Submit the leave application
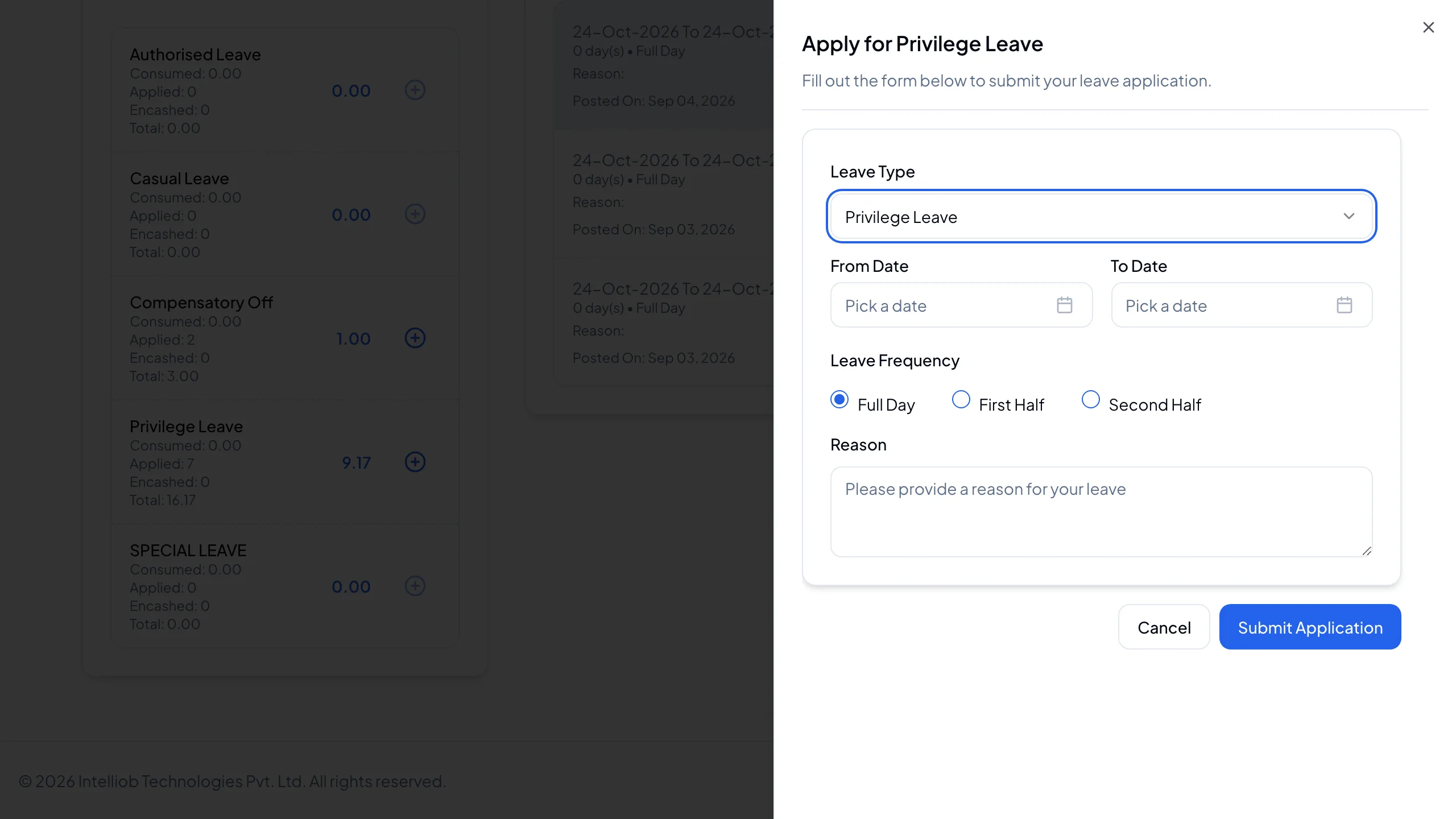This screenshot has width=1456, height=819. pos(1310,627)
